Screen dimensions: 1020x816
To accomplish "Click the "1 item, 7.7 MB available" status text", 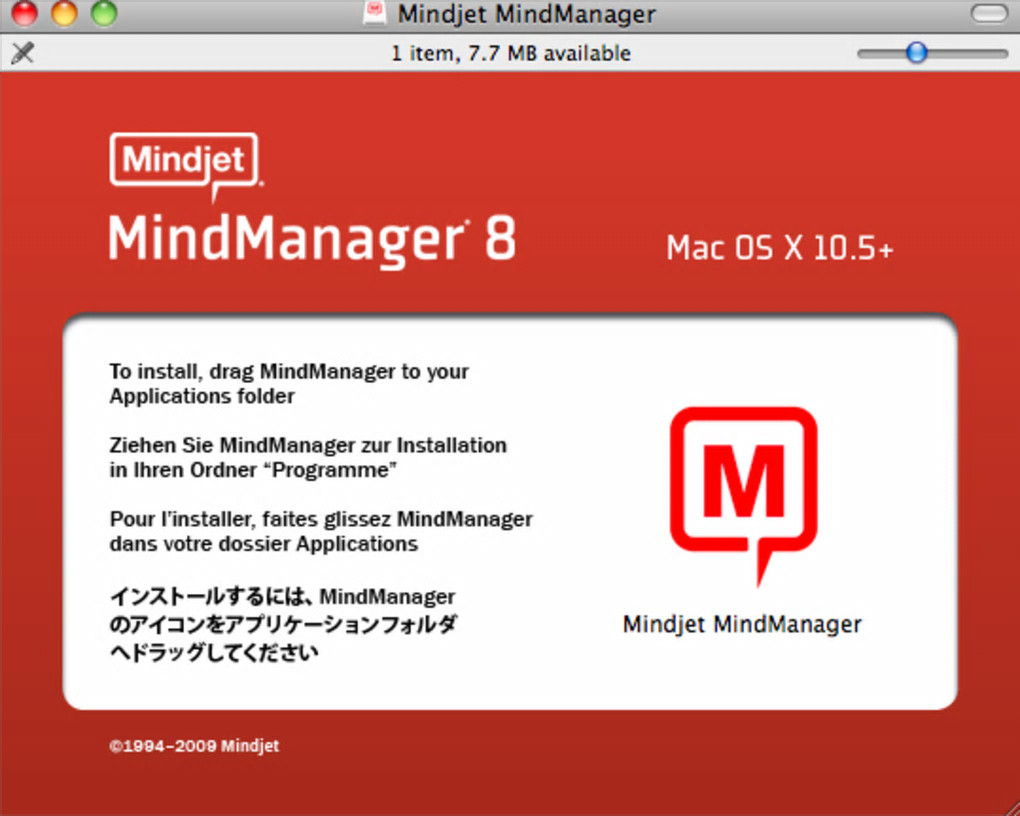I will (x=511, y=53).
